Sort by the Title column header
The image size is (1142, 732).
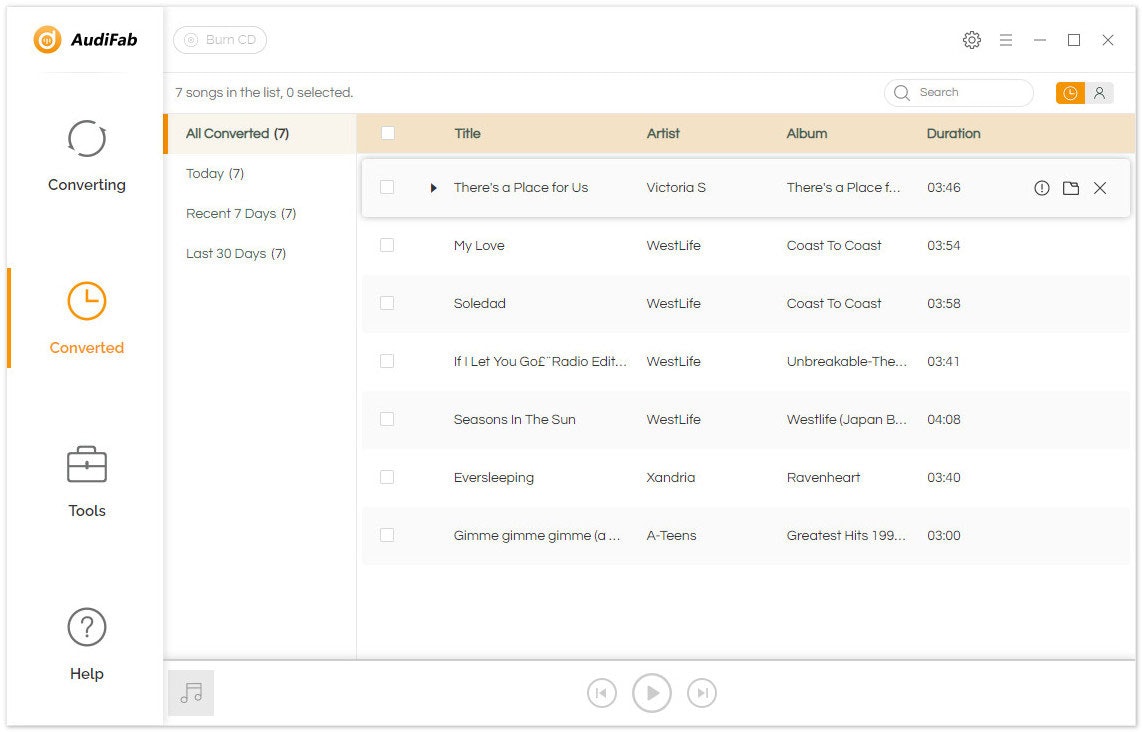click(x=468, y=133)
